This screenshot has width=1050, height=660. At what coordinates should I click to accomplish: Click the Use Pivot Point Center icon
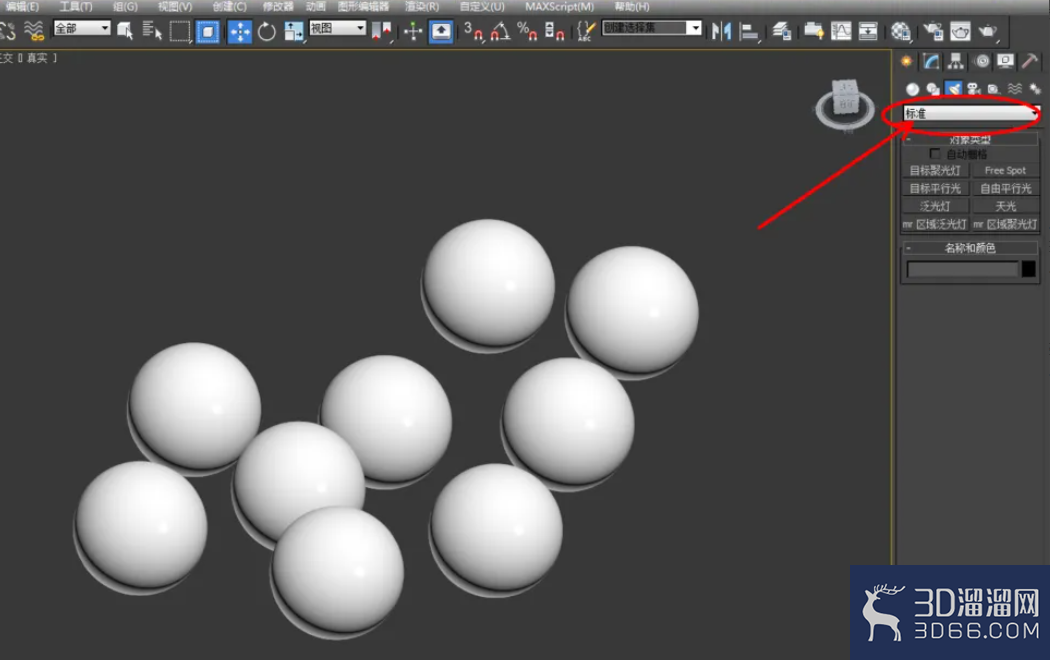(x=382, y=31)
